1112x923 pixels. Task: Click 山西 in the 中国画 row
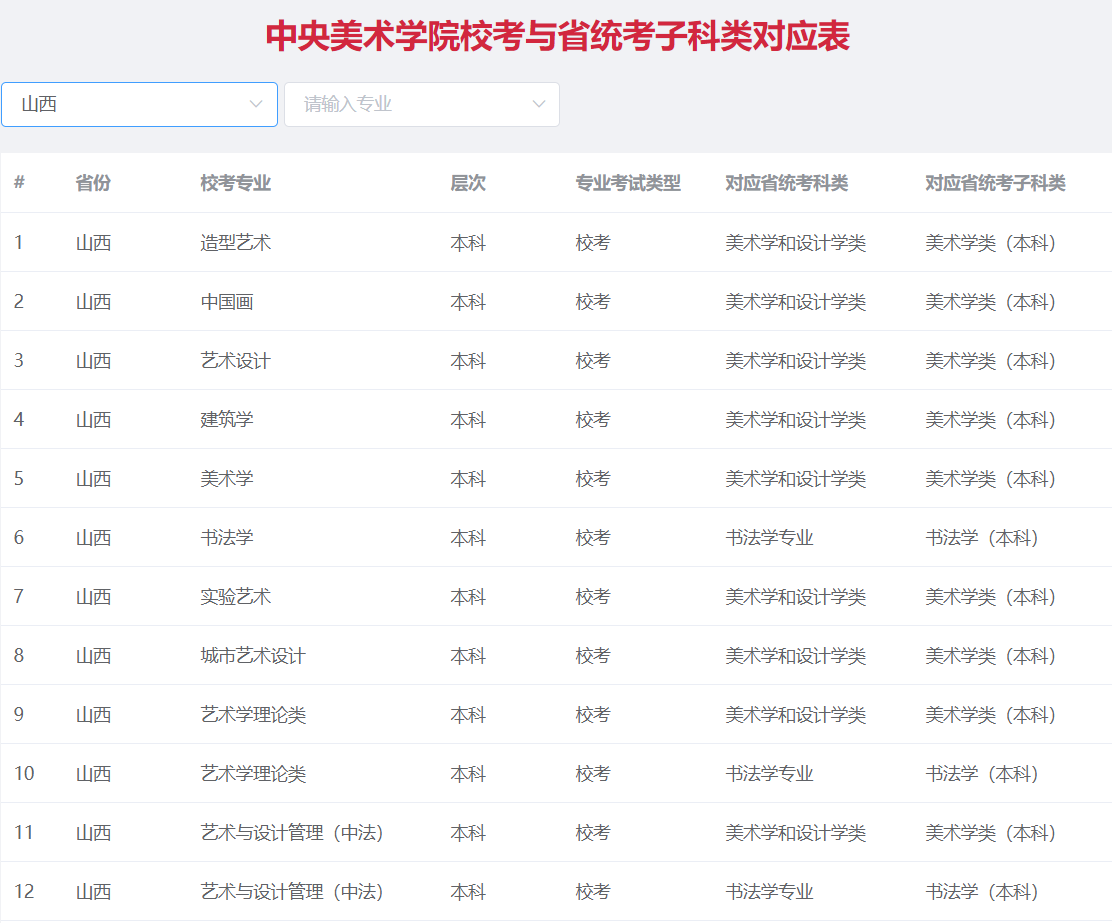coord(94,302)
